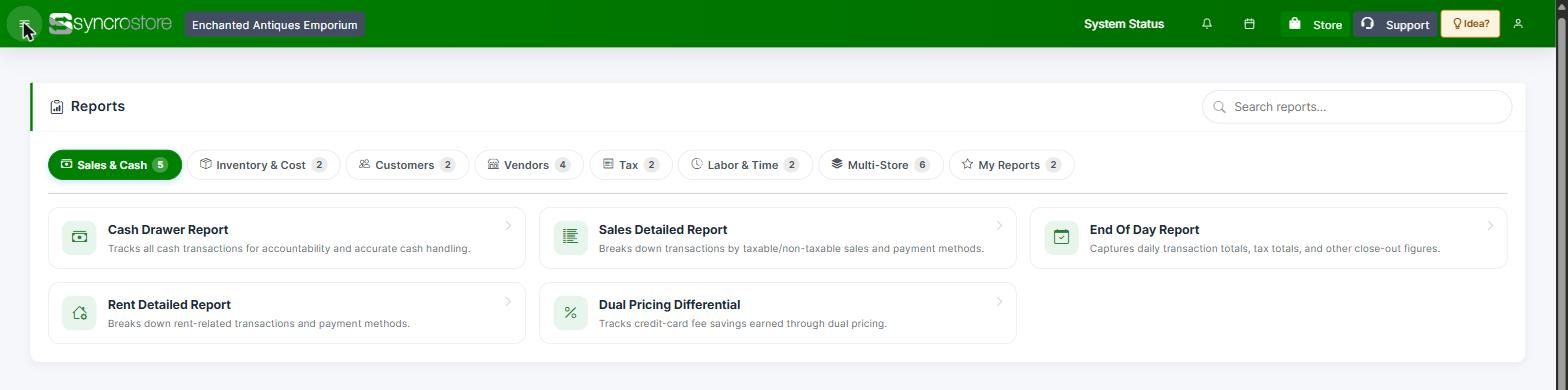Open the hamburger navigation menu
Viewport: 1568px width, 390px height.
pos(24,24)
